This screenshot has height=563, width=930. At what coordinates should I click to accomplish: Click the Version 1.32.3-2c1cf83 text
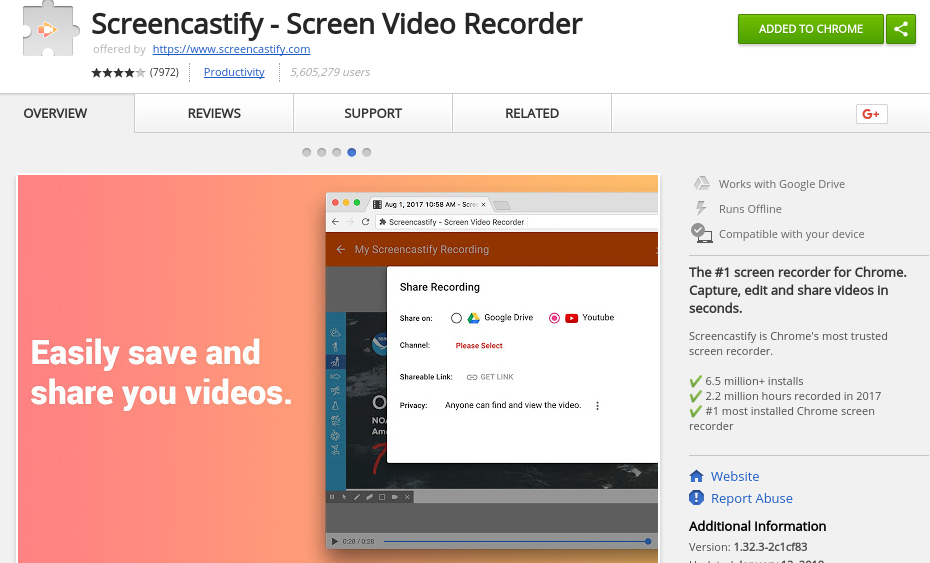[748, 547]
